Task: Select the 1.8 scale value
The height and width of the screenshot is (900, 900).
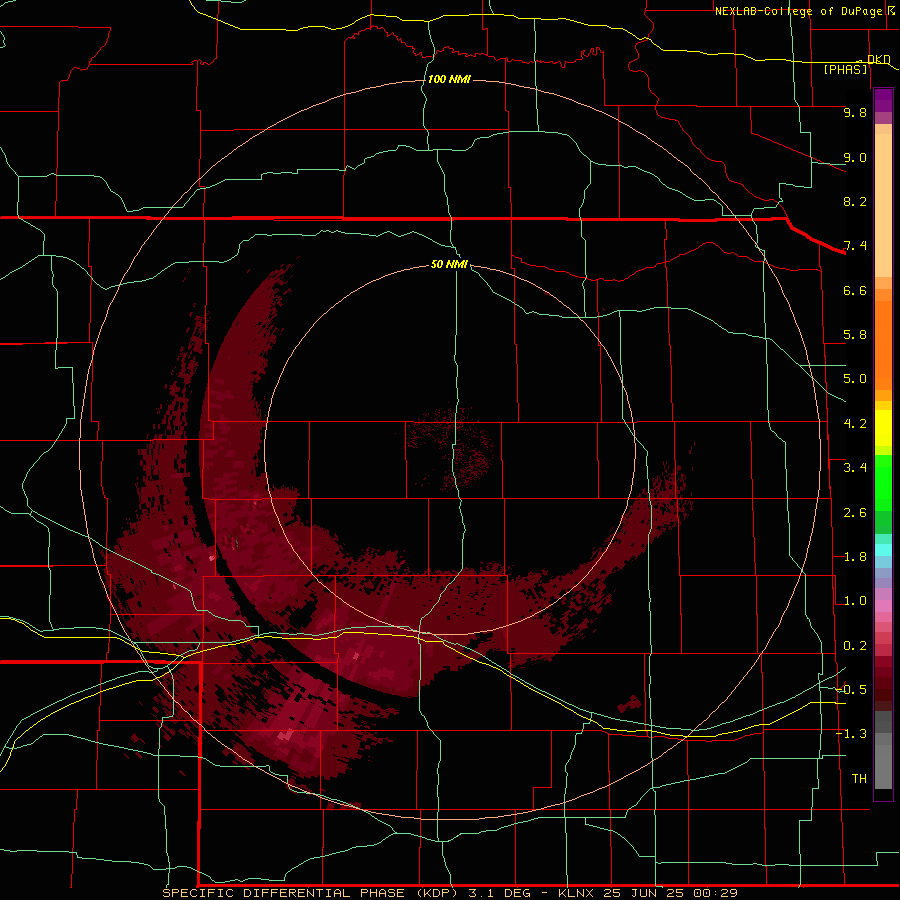Action: [855, 557]
